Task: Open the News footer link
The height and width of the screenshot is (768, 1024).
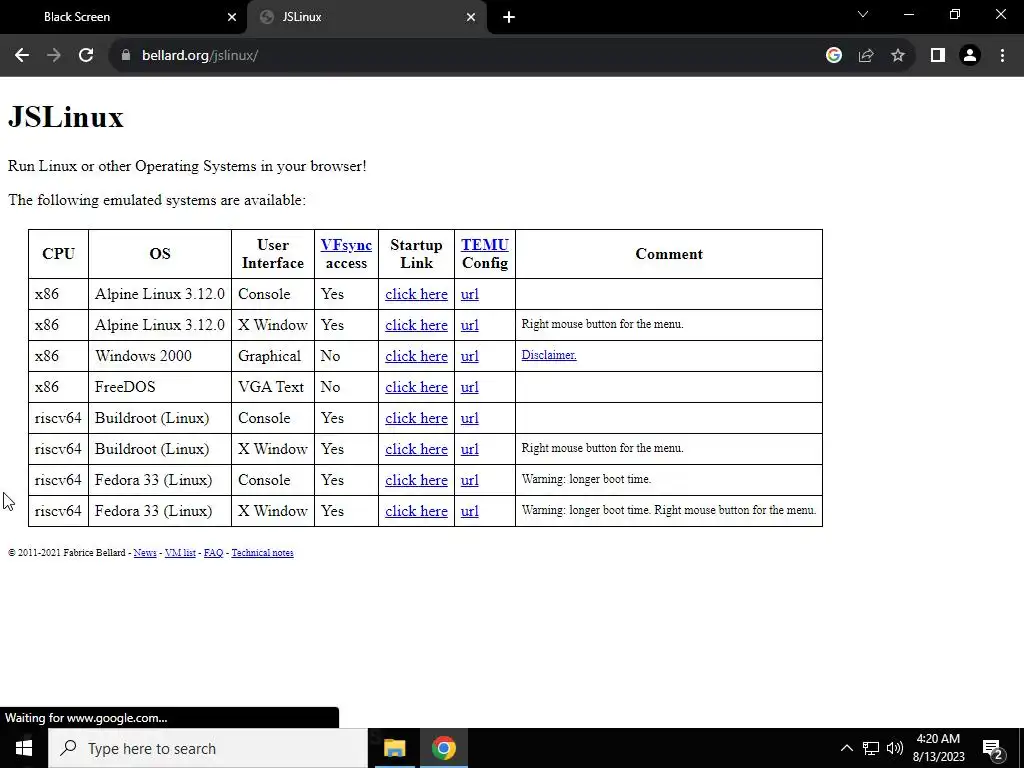Action: pos(145,553)
